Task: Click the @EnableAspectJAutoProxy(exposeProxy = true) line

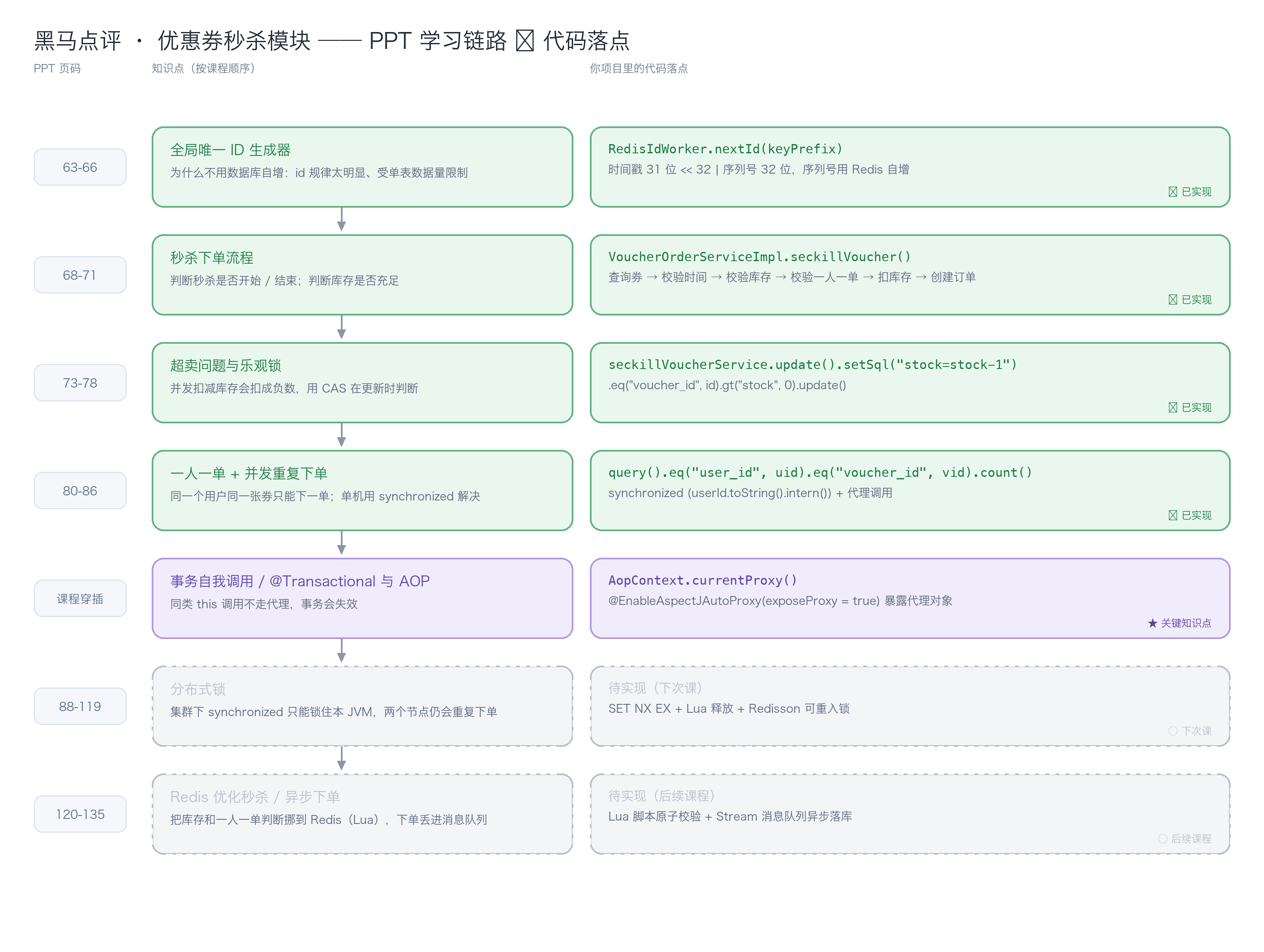Action: [x=780, y=601]
